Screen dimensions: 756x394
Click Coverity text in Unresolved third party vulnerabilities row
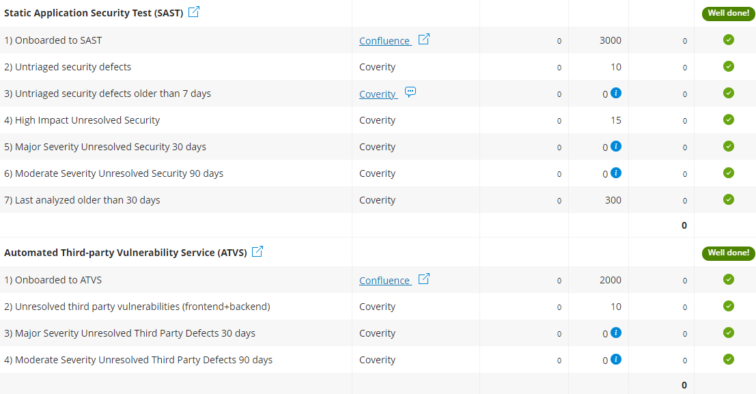(x=377, y=307)
